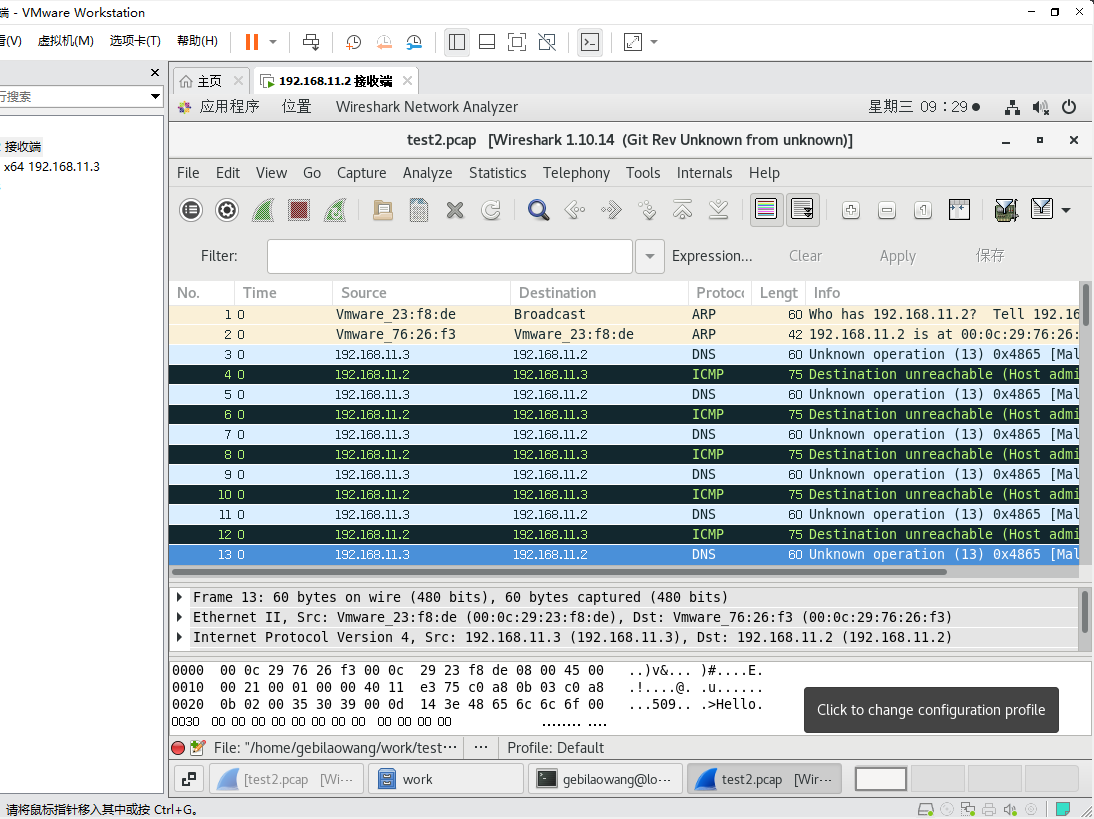This screenshot has width=1094, height=819.
Task: Restart the running live capture
Action: click(335, 210)
